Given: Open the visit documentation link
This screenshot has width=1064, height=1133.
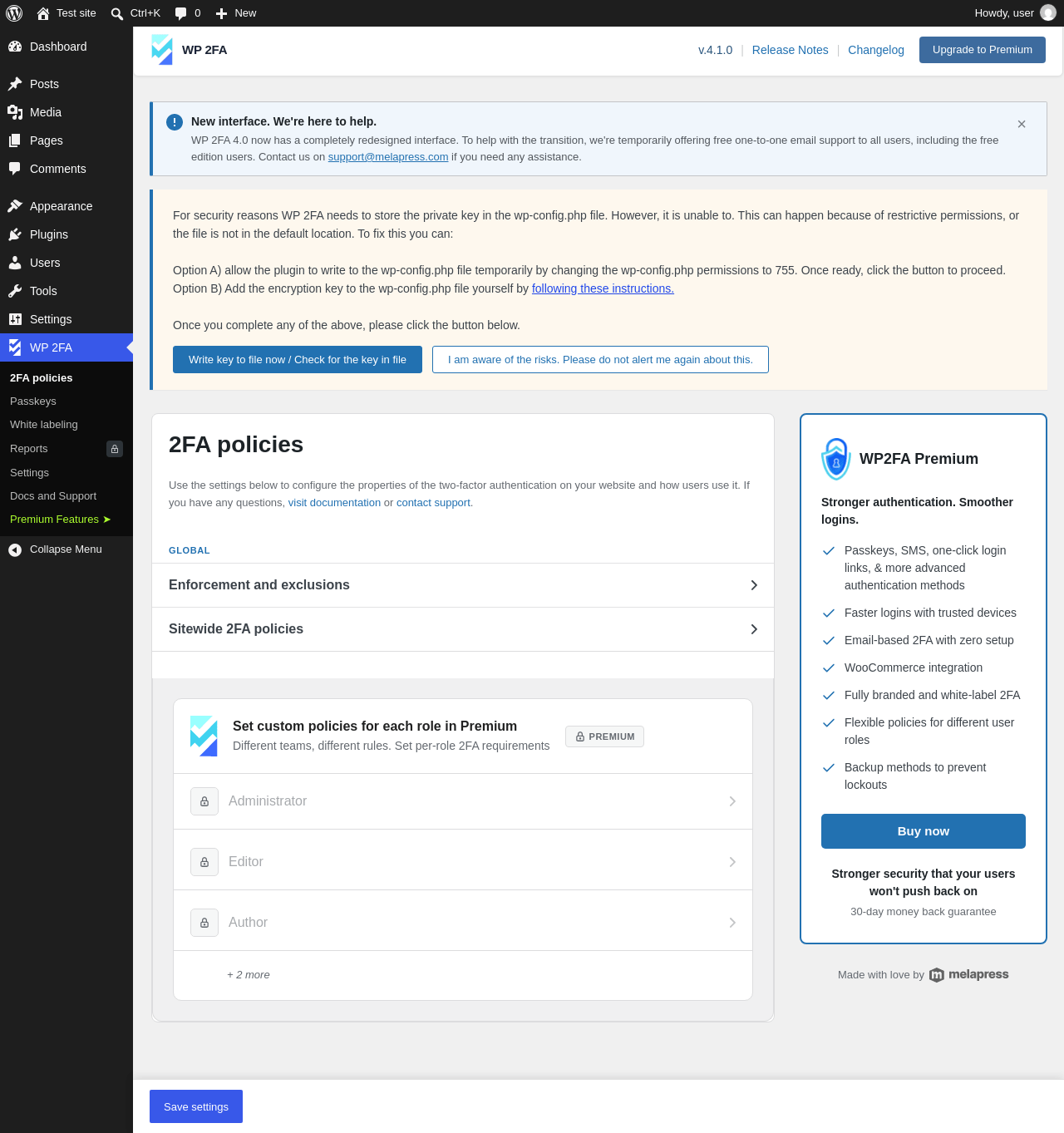Looking at the screenshot, I should (334, 503).
